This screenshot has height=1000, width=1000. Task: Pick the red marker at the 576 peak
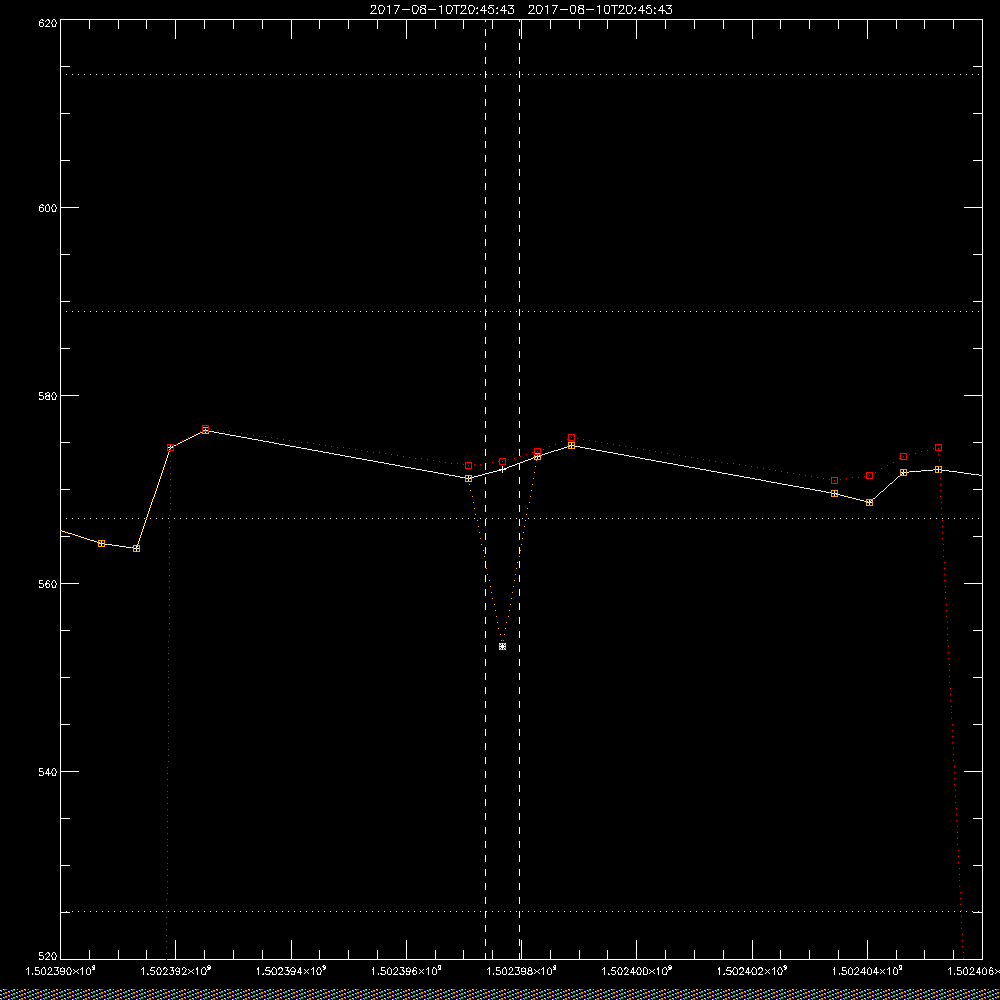point(205,429)
